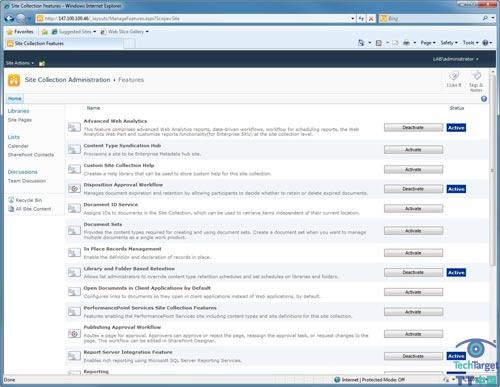Open the Libraries sidebar link
Screen dimensions: 500x387
click(18, 111)
